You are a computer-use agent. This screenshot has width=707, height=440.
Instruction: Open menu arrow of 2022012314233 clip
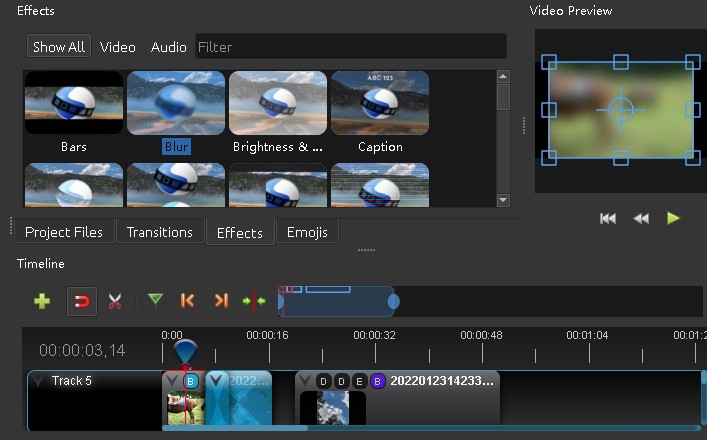click(x=305, y=381)
